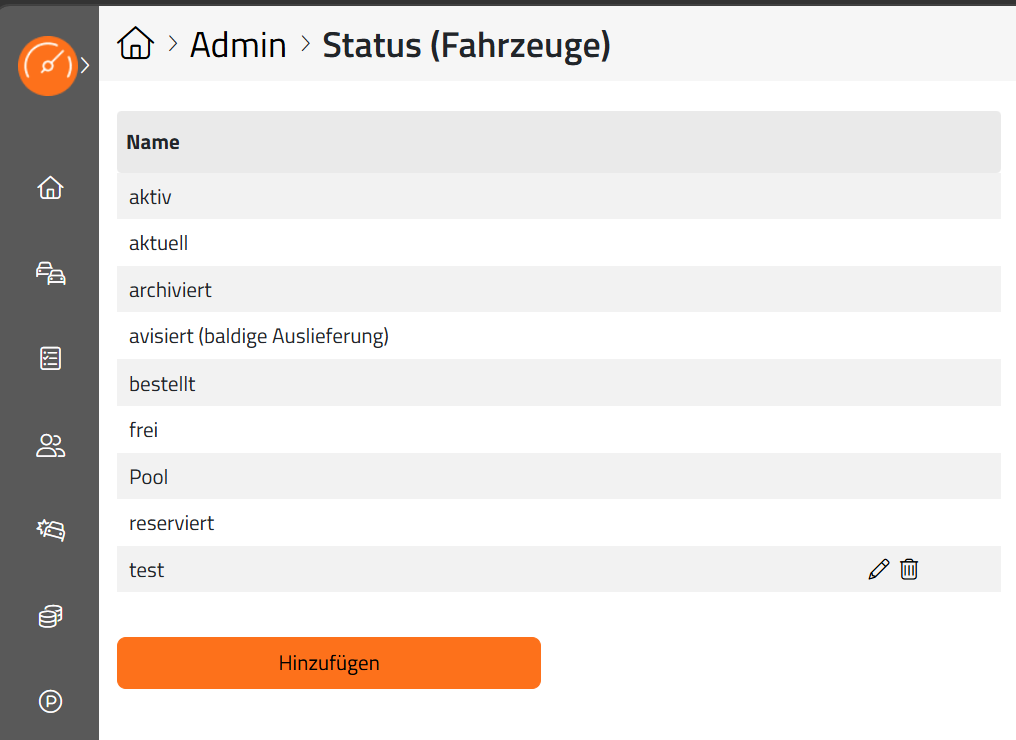Sort by the Name column header

pos(153,142)
